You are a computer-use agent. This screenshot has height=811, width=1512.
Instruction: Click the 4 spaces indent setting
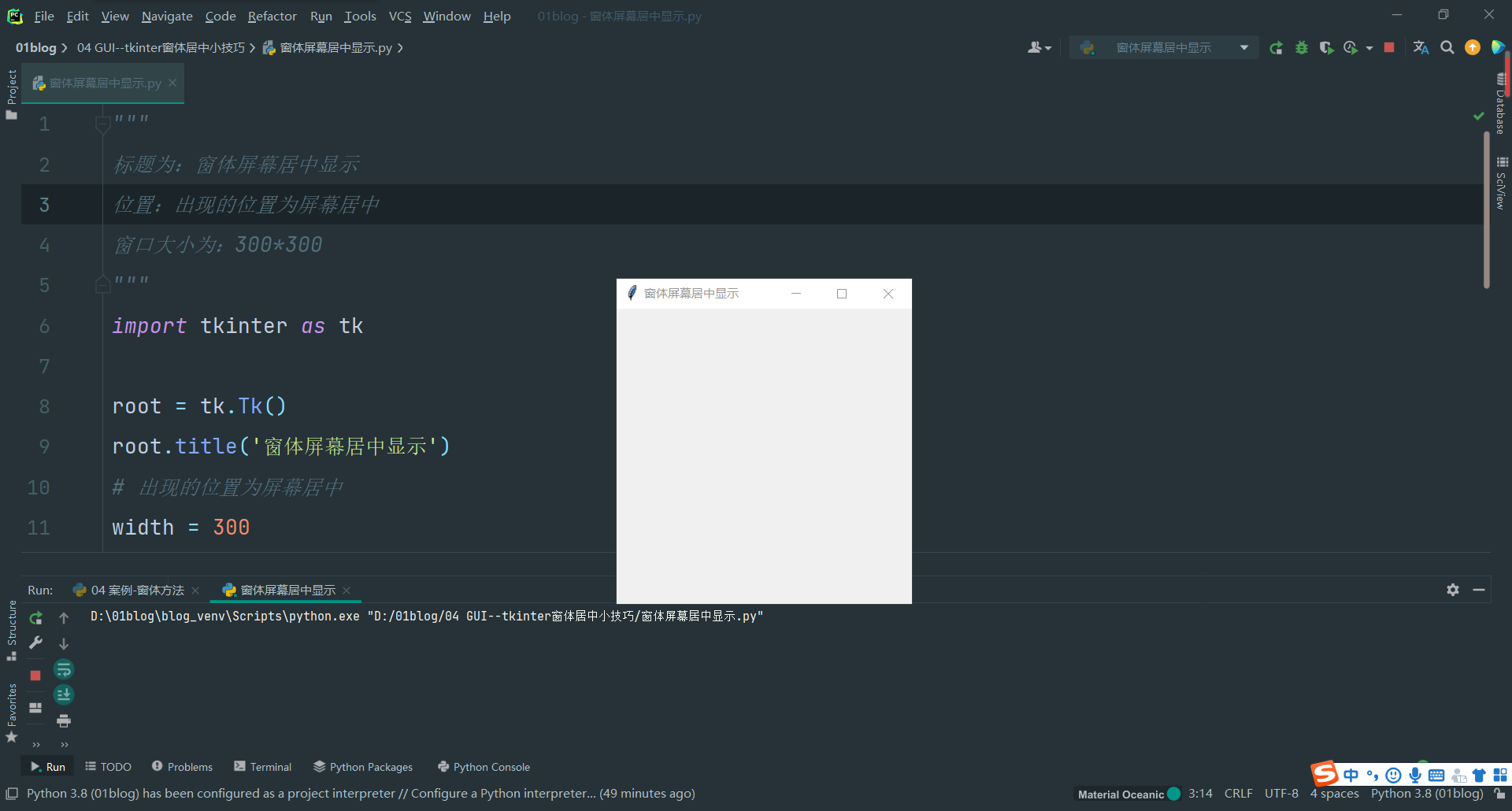click(1334, 794)
